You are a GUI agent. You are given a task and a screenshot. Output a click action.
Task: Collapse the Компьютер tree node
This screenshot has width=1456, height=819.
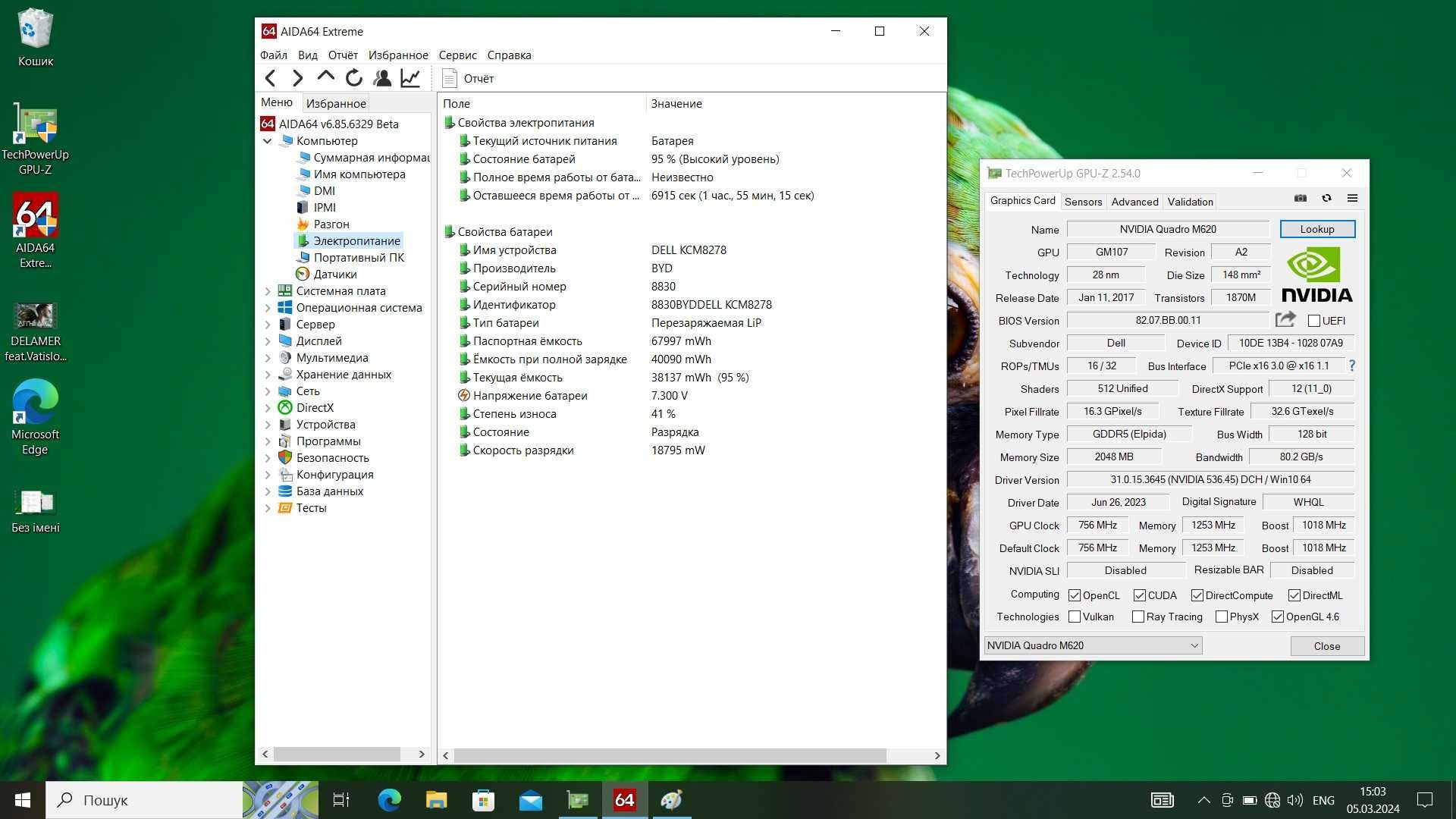(267, 141)
